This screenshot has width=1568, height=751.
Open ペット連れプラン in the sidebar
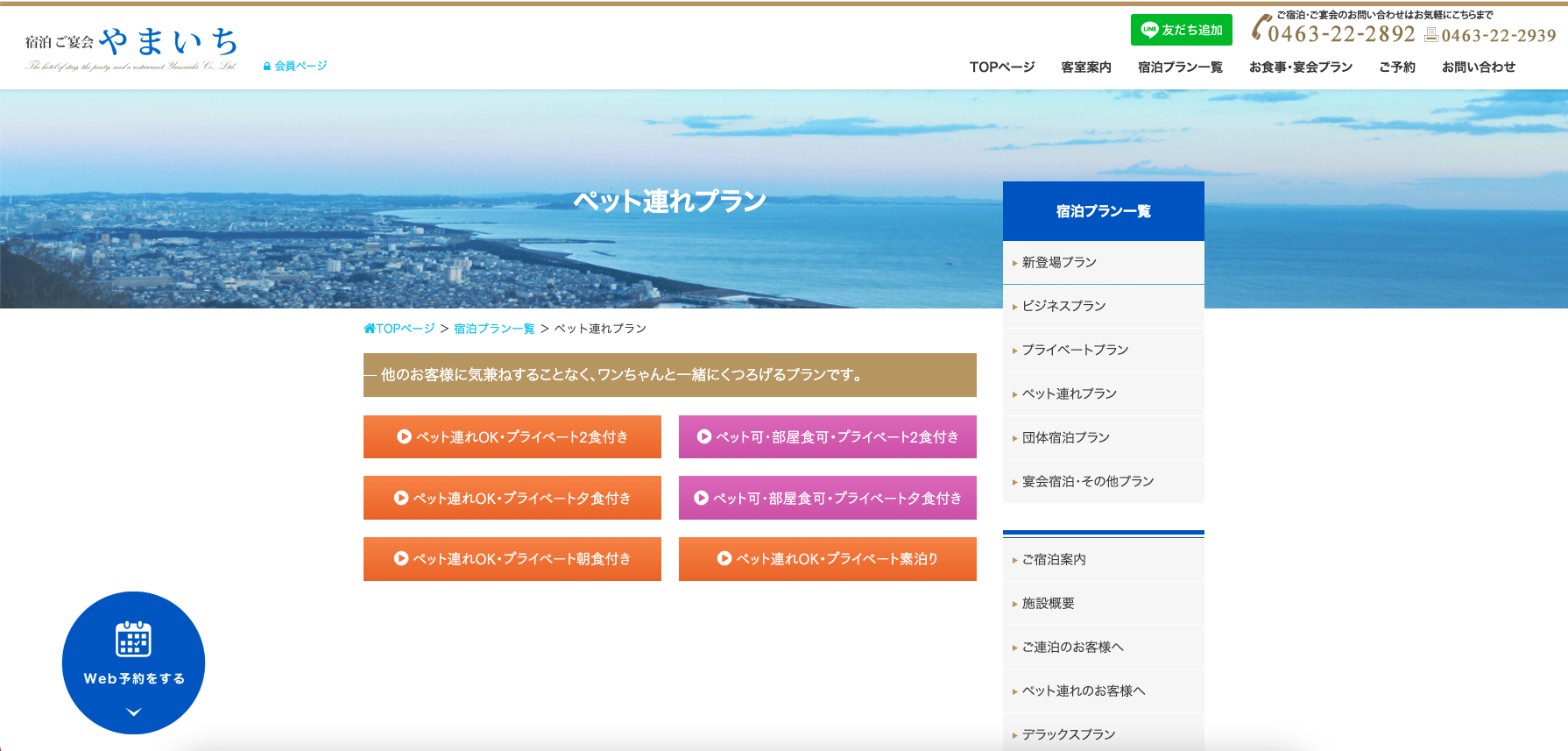tap(1104, 393)
